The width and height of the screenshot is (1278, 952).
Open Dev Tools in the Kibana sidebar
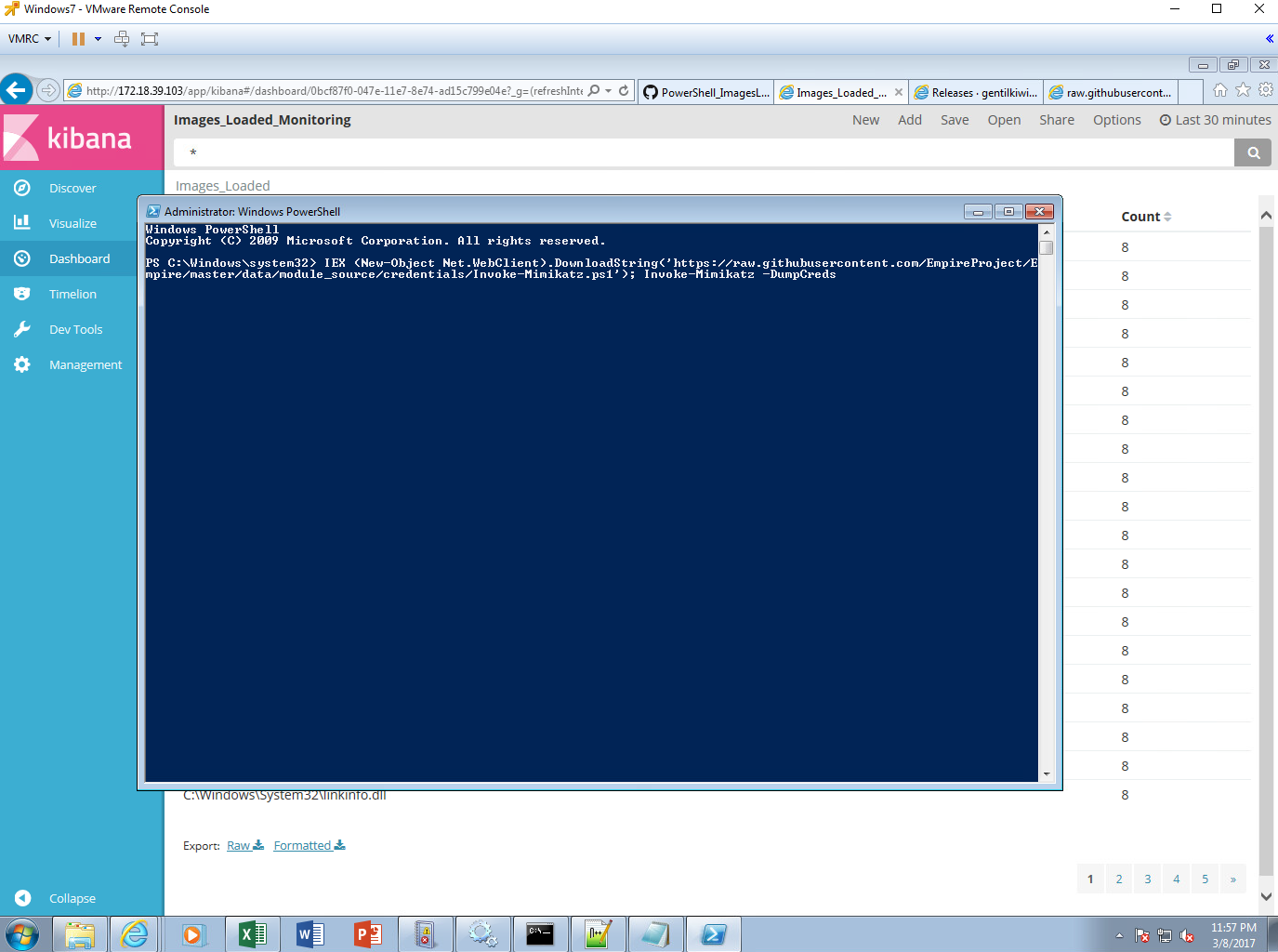tap(75, 329)
